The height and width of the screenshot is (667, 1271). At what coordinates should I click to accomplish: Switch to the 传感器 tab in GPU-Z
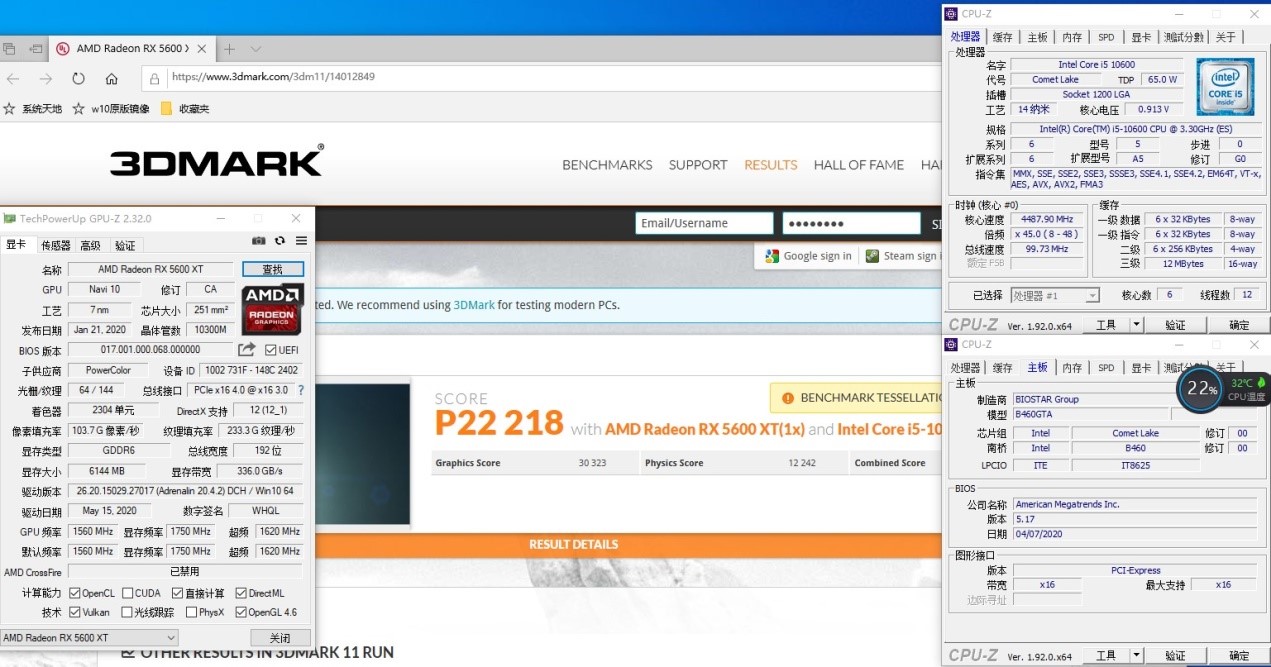56,246
